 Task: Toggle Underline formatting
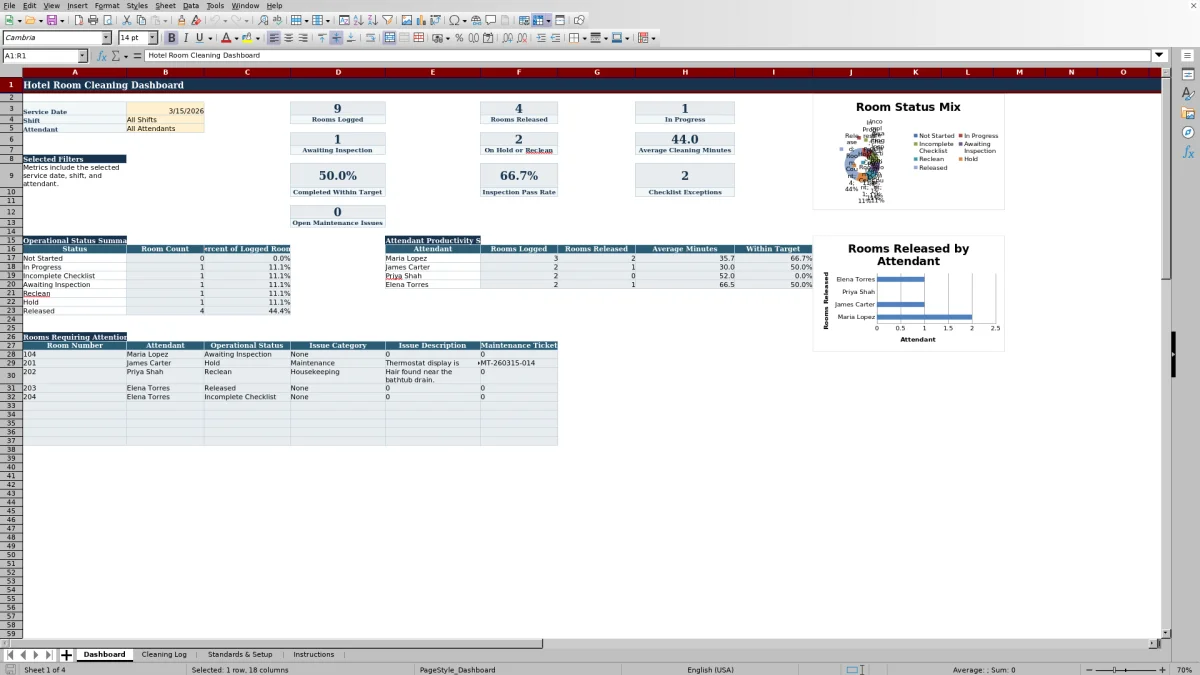[200, 38]
